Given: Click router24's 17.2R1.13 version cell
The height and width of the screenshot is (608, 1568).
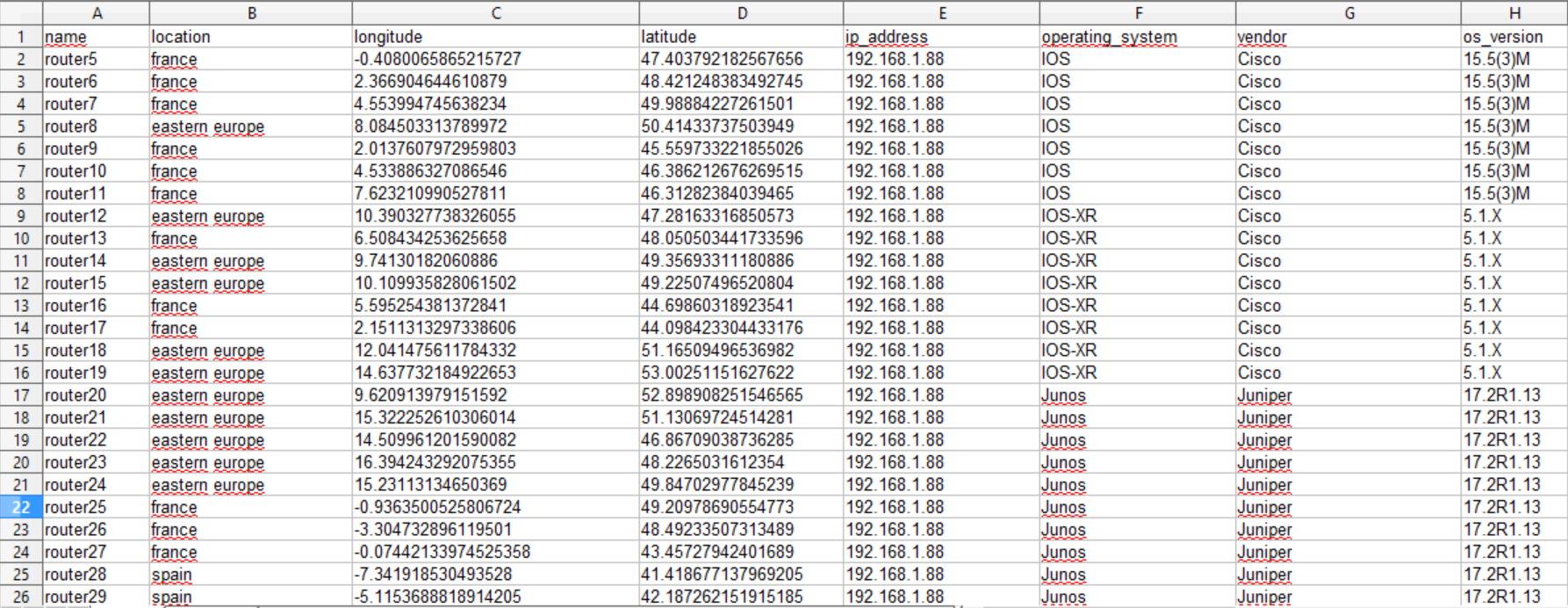Looking at the screenshot, I should 1514,485.
